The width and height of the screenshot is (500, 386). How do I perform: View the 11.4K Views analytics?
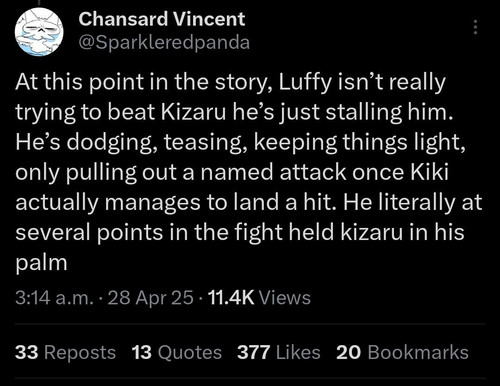pyautogui.click(x=259, y=297)
